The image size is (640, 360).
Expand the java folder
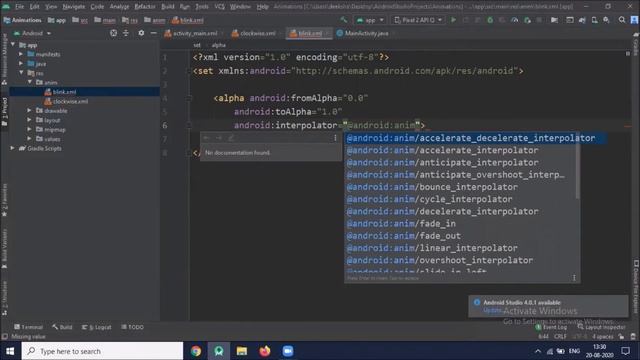pyautogui.click(x=21, y=64)
